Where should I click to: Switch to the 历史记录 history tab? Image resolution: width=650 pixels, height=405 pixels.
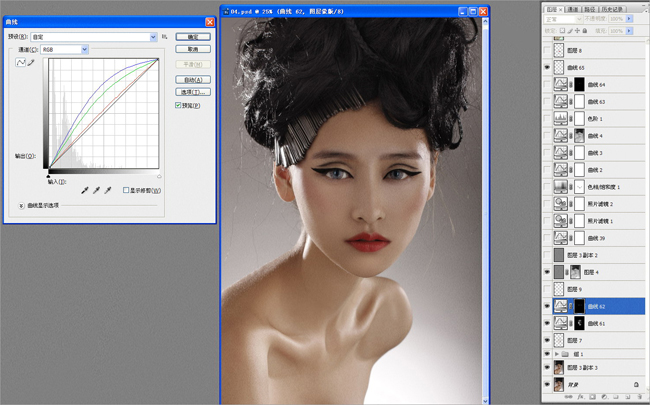(612, 9)
